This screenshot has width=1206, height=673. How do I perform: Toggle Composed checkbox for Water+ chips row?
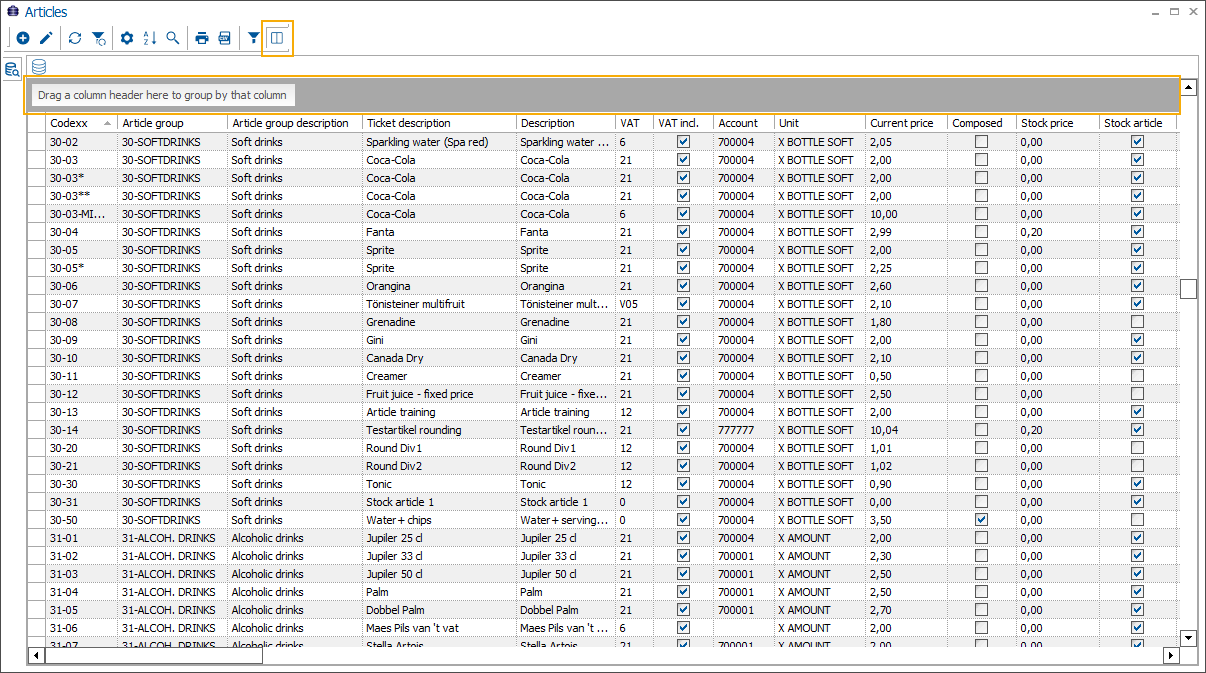[x=981, y=520]
